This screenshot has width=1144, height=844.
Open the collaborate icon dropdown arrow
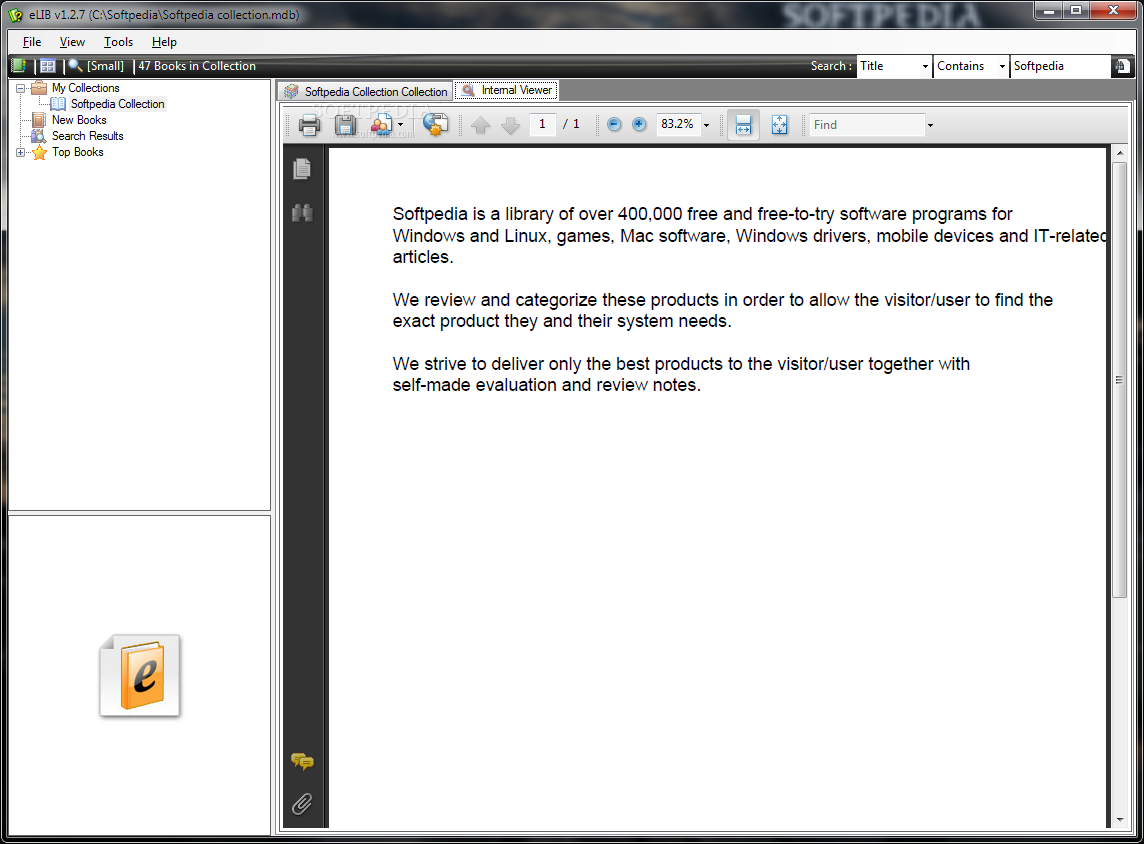[x=400, y=125]
